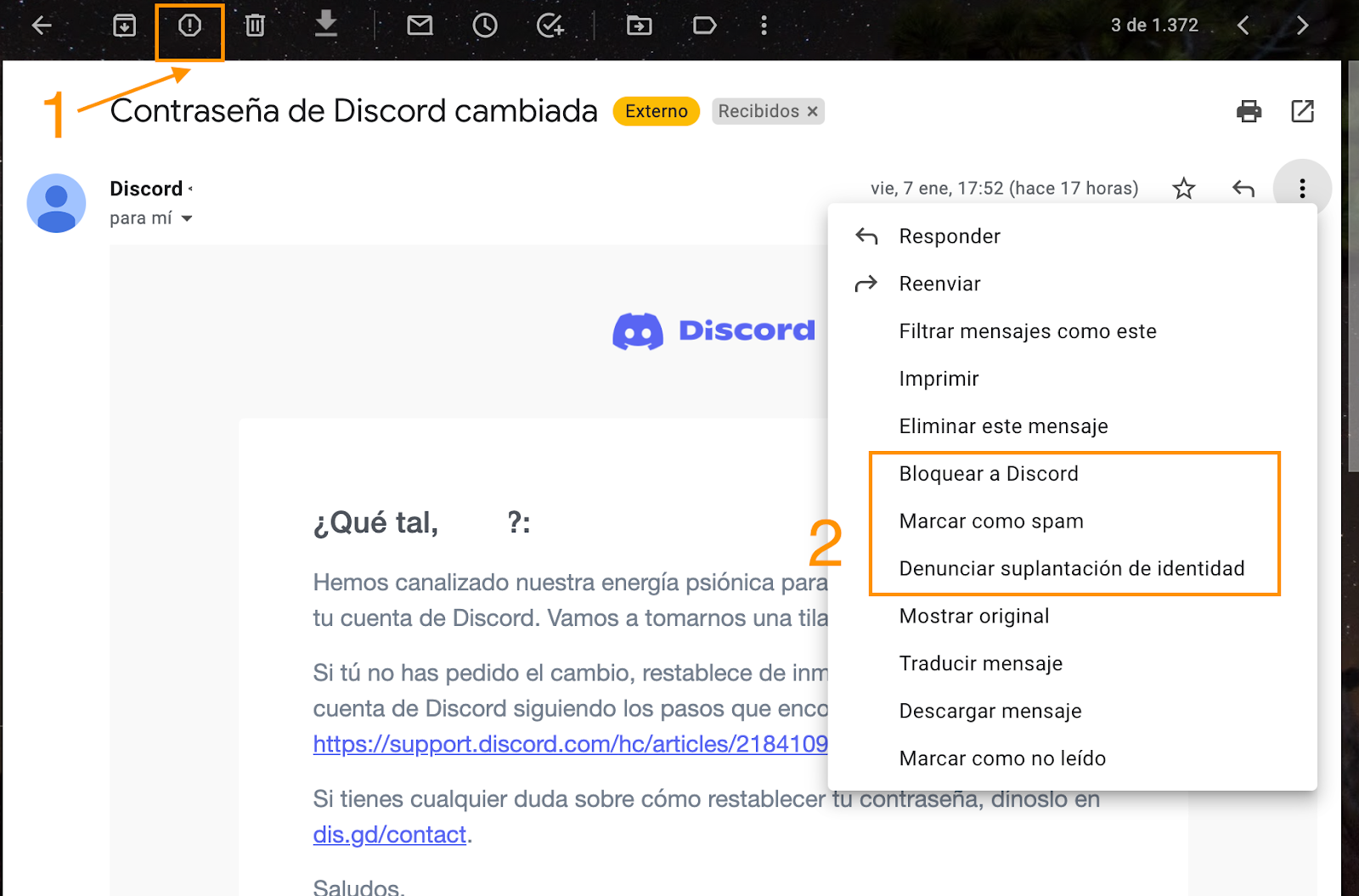Print all with printer icon
Image resolution: width=1359 pixels, height=896 pixels.
pyautogui.click(x=1249, y=111)
